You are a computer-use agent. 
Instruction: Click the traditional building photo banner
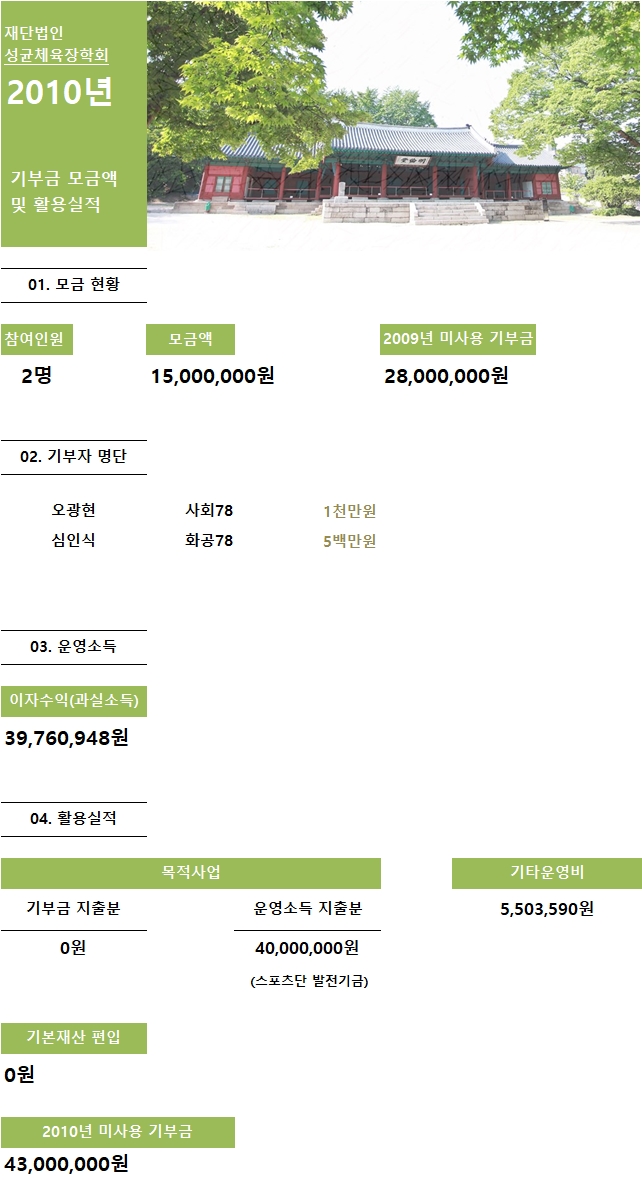click(x=394, y=123)
